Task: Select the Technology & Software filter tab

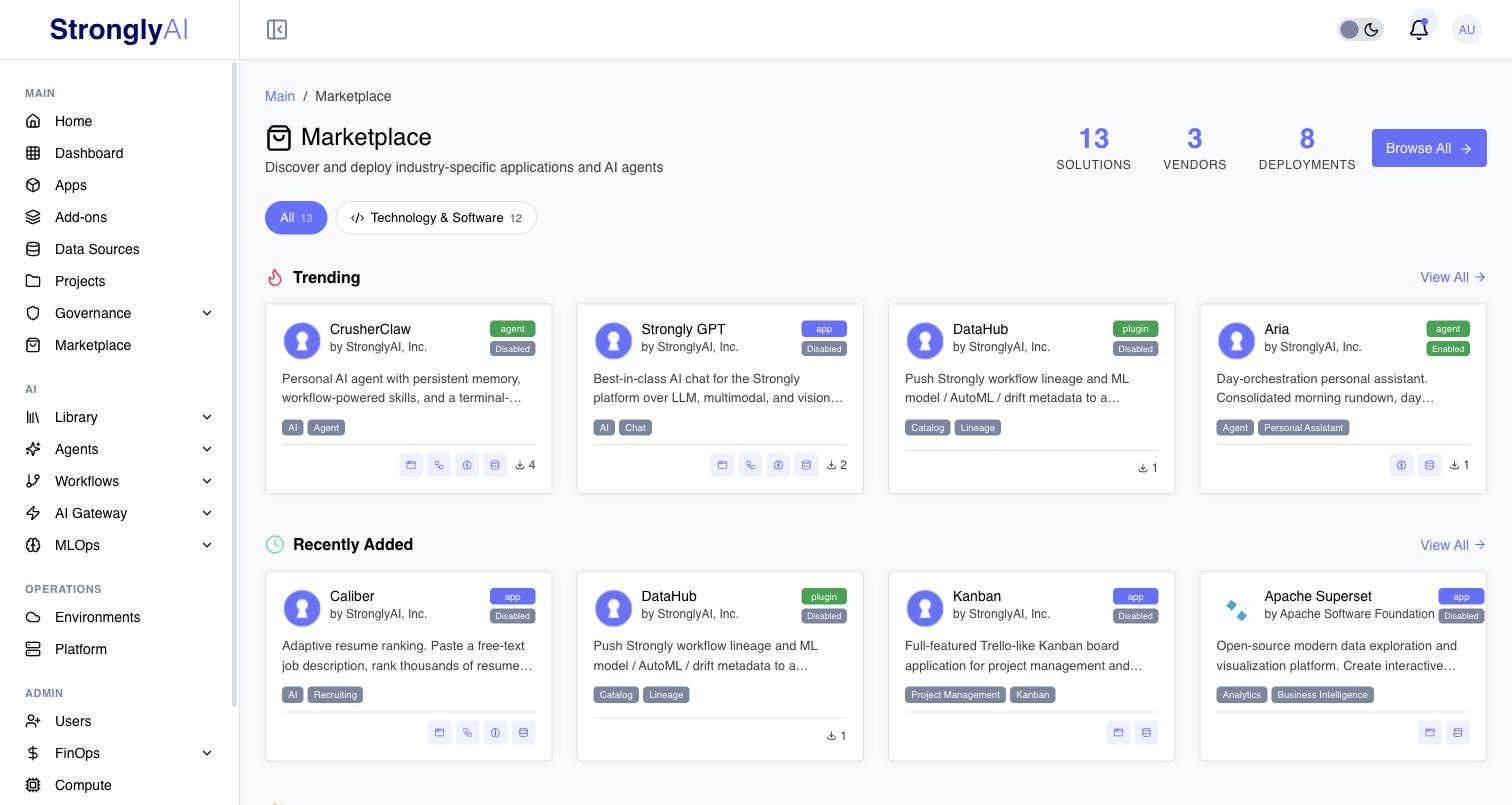Action: tap(436, 218)
